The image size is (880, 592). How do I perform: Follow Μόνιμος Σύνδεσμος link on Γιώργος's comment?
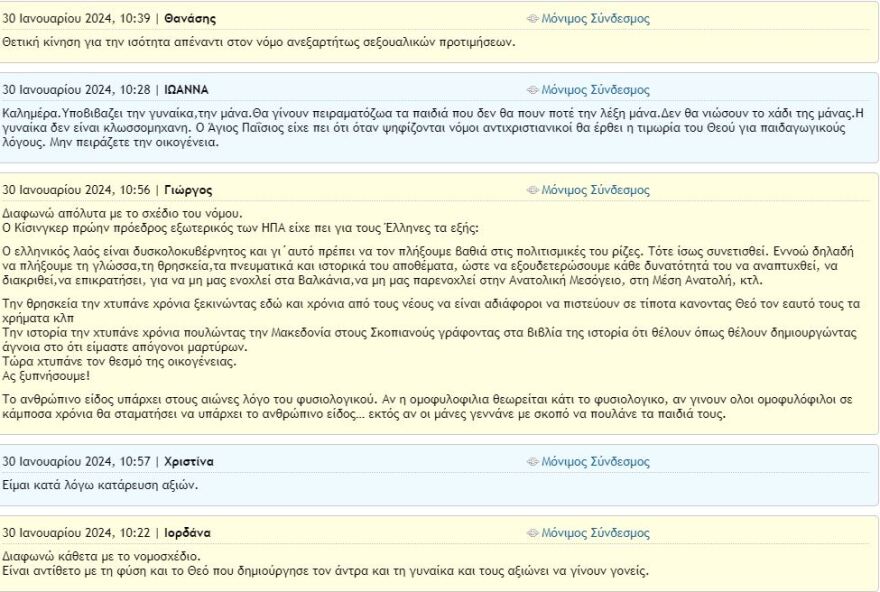pos(595,191)
